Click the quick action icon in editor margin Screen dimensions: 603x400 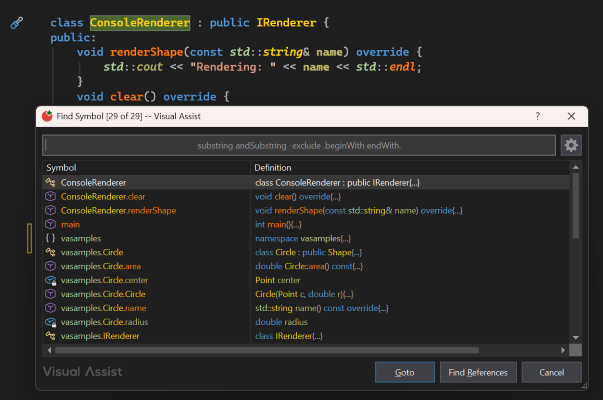pos(16,22)
